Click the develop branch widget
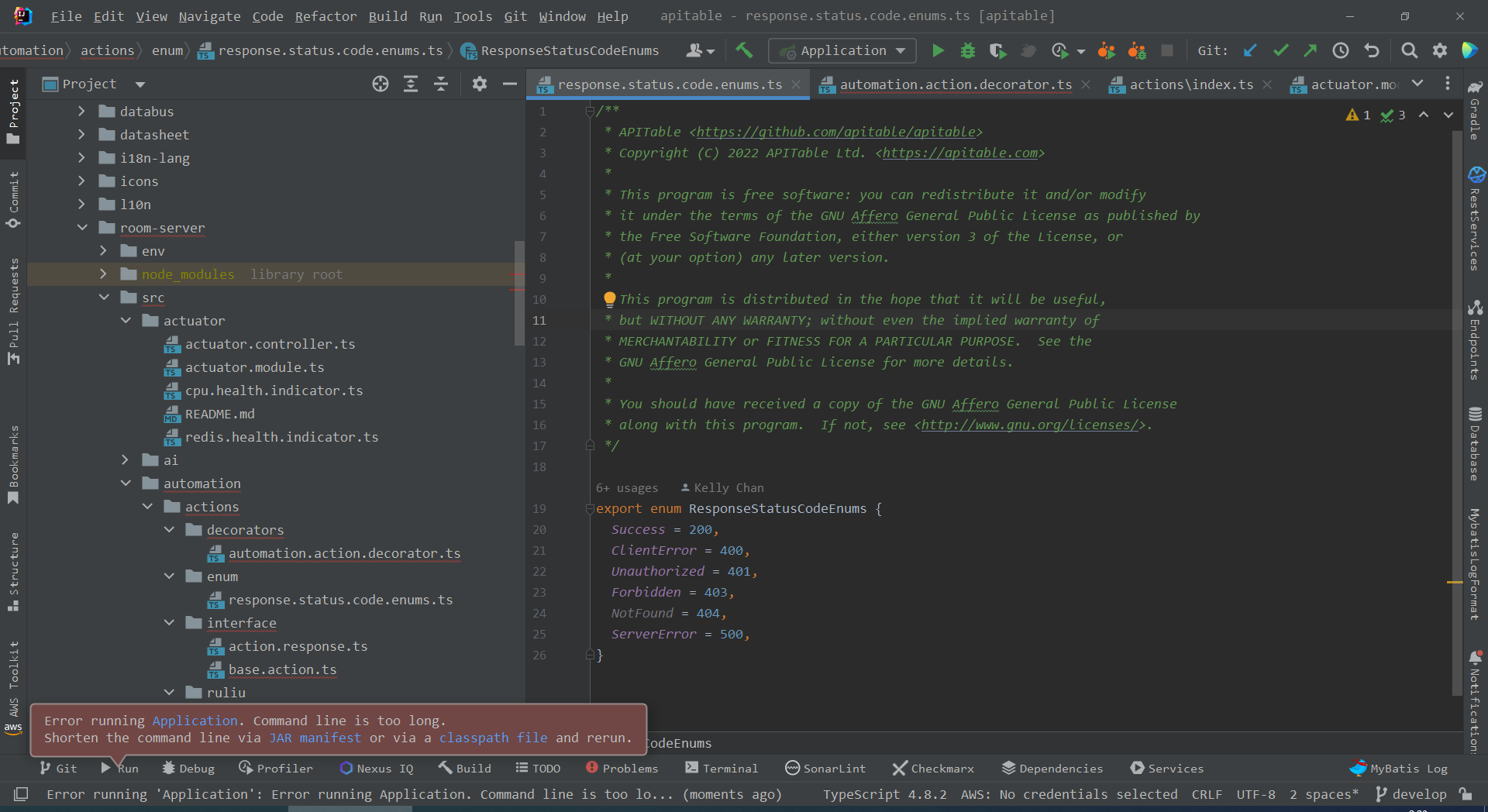 (1410, 794)
